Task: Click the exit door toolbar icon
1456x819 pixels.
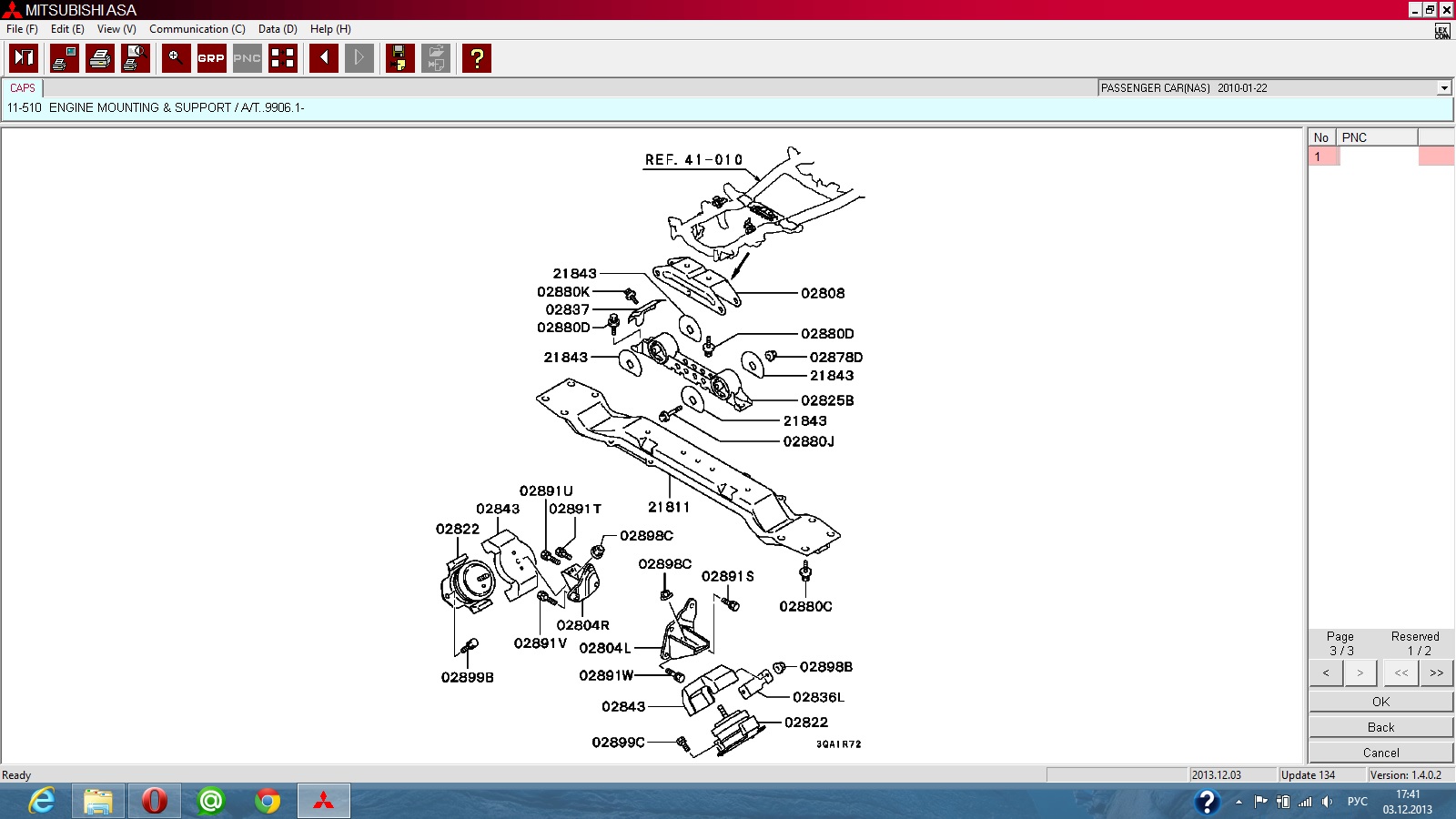Action: 24,58
